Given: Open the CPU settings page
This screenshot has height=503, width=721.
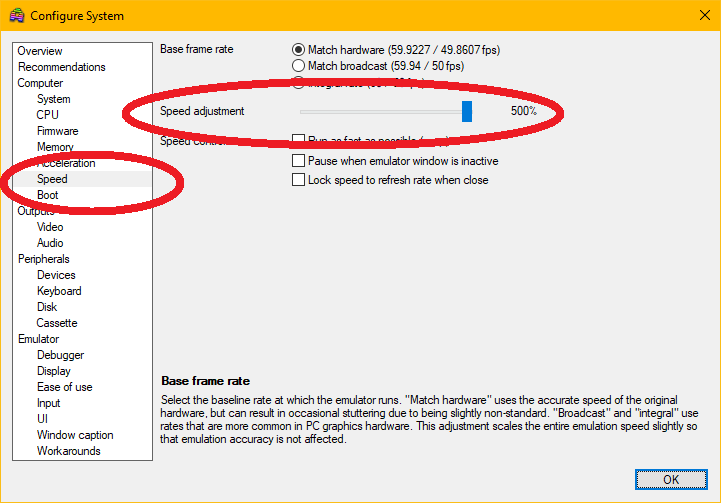Looking at the screenshot, I should 48,115.
